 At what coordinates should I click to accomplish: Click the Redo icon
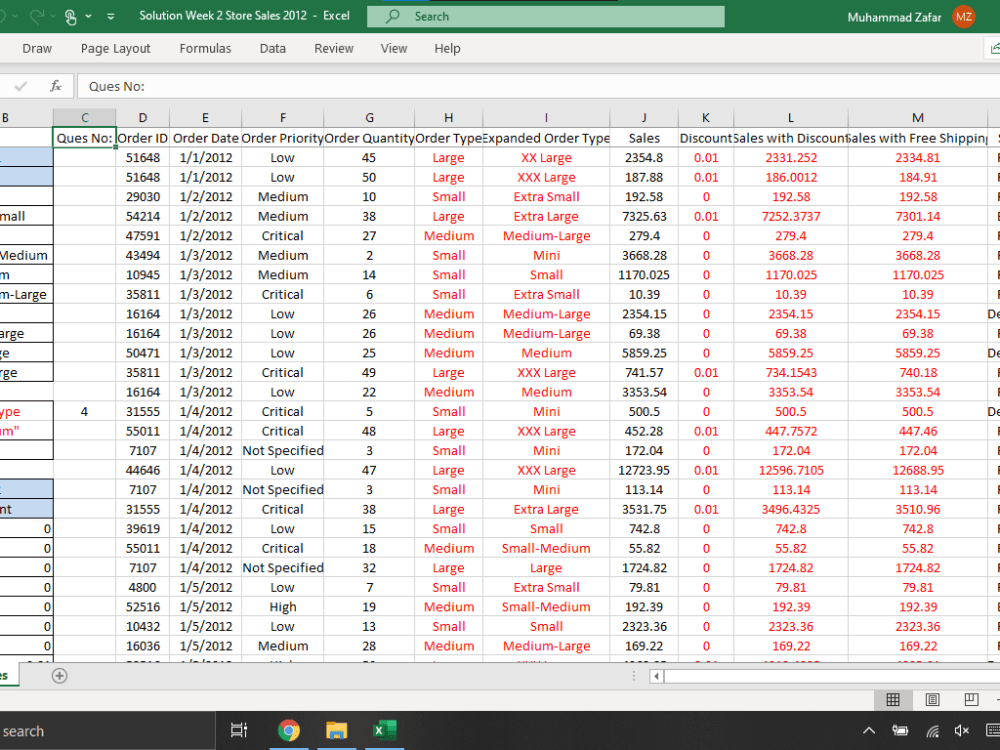tap(37, 16)
